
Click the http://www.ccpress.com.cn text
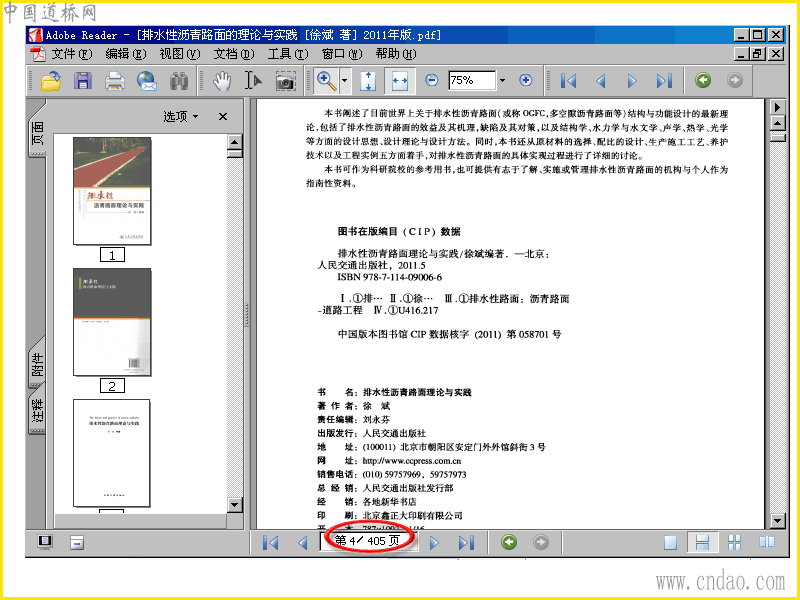[x=412, y=461]
